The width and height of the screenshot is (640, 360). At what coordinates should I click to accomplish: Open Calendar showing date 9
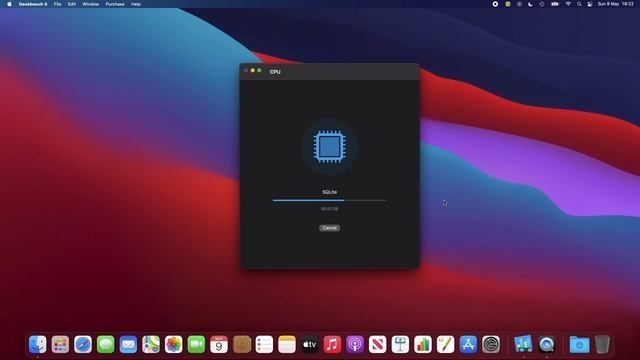click(219, 344)
